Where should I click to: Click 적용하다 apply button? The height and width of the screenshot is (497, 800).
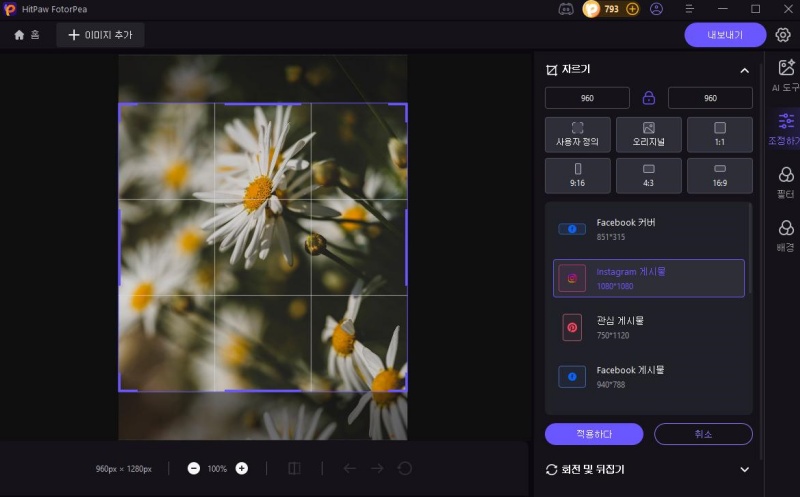594,434
